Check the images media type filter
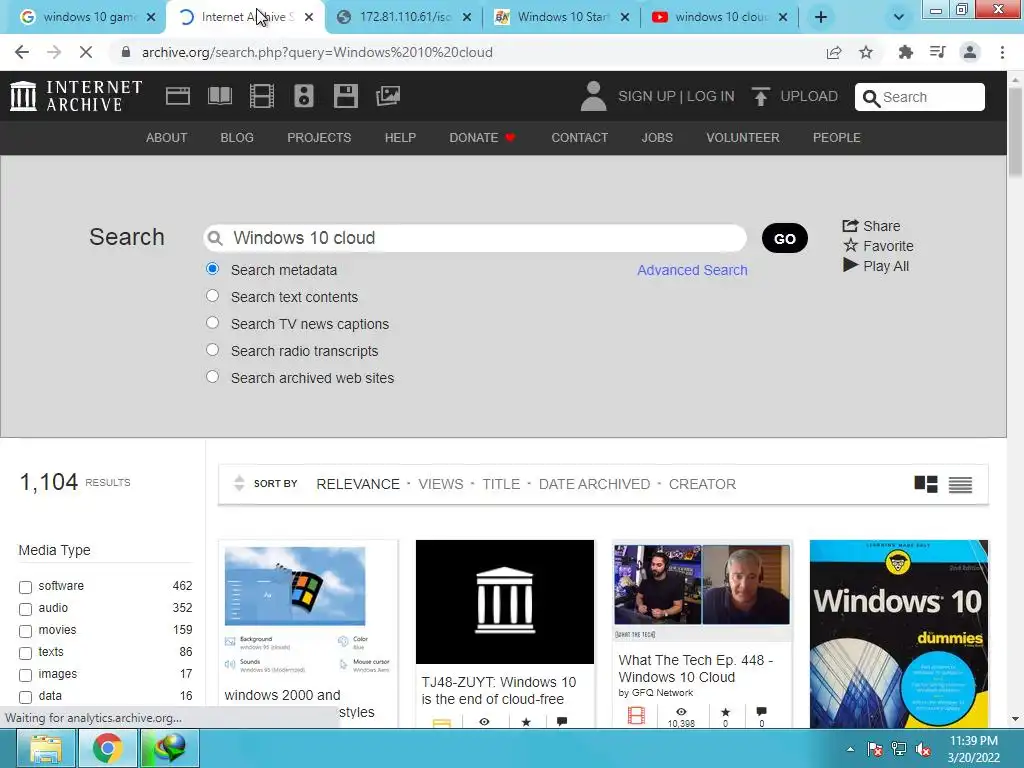The width and height of the screenshot is (1024, 768). [x=25, y=675]
